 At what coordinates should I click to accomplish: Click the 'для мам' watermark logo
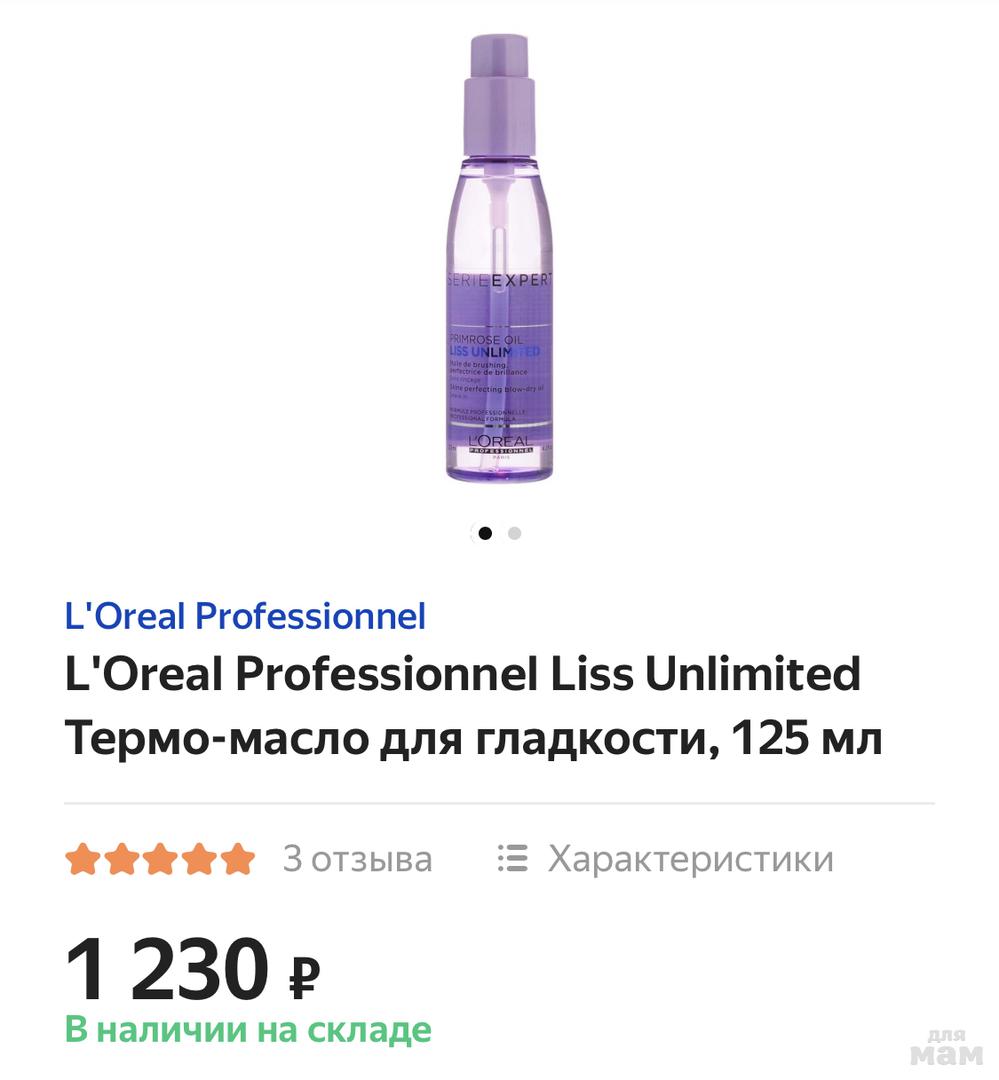(947, 1047)
